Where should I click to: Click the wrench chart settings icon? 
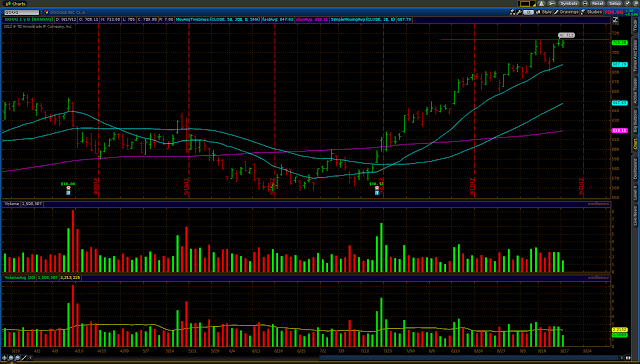pos(519,12)
